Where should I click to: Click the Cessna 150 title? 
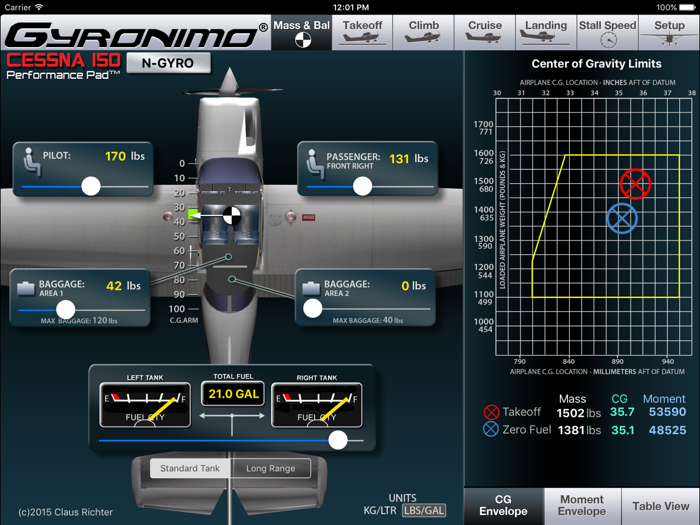(x=63, y=61)
